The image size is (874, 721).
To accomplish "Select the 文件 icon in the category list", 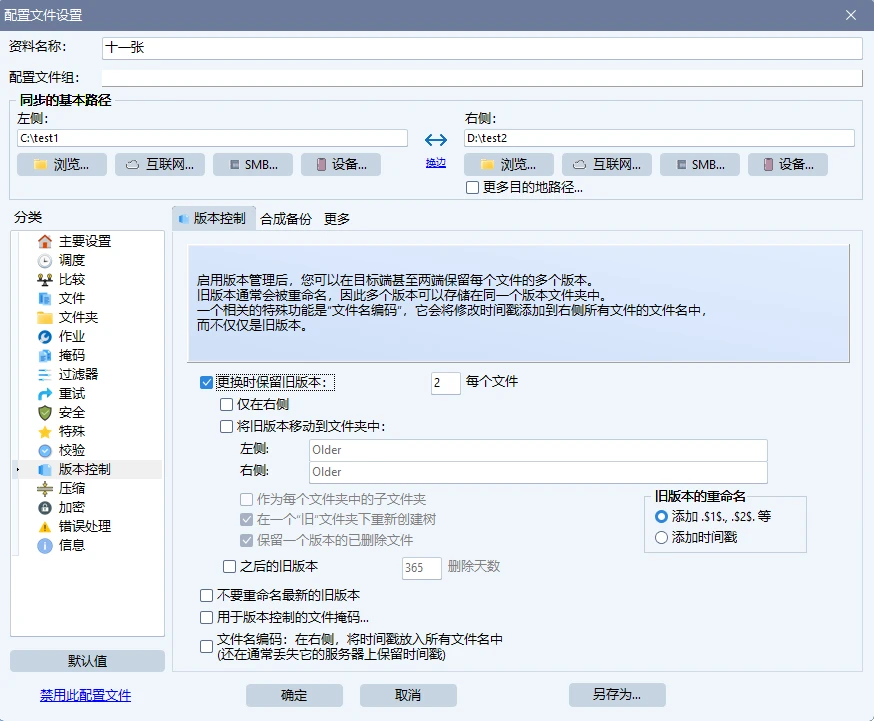I will click(x=45, y=298).
